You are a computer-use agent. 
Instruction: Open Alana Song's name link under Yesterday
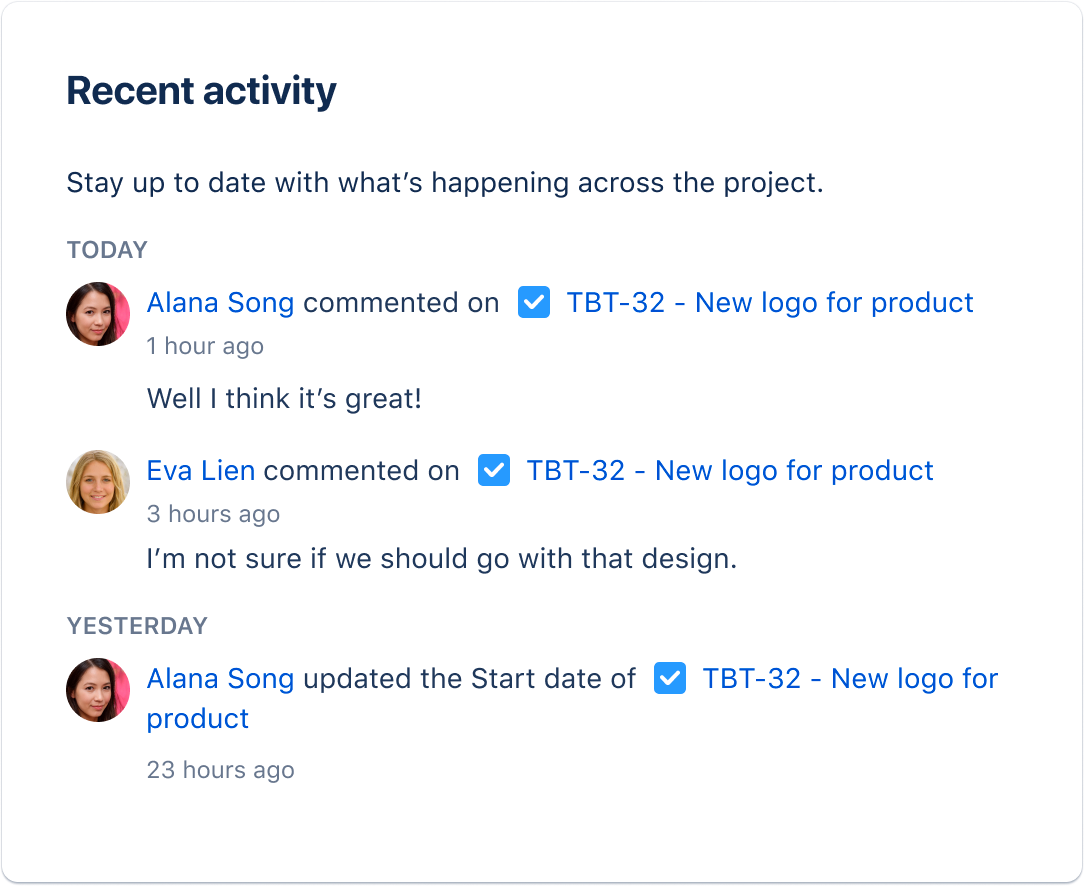pos(220,679)
